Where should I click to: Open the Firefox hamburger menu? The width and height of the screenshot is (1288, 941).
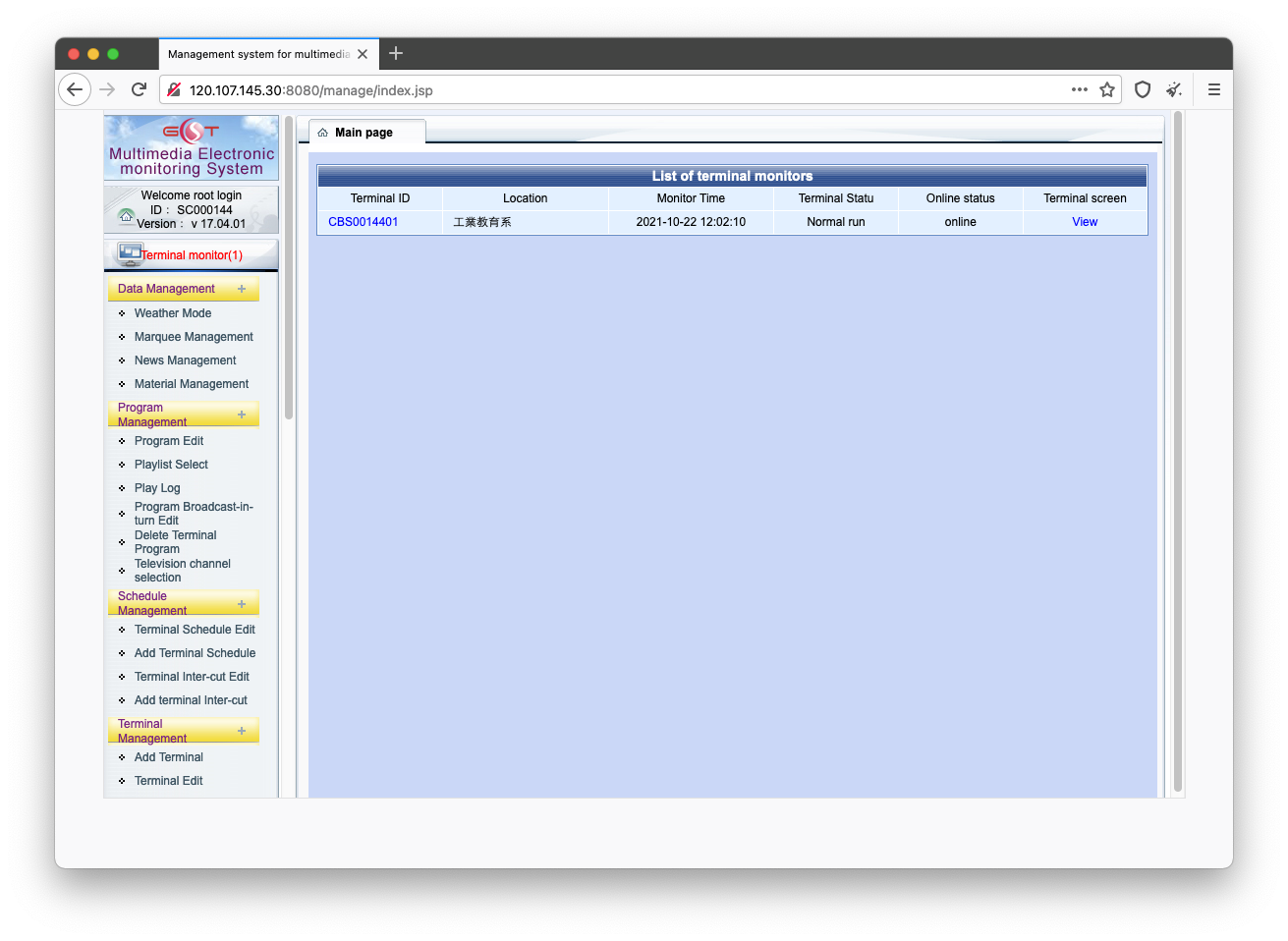click(1214, 89)
